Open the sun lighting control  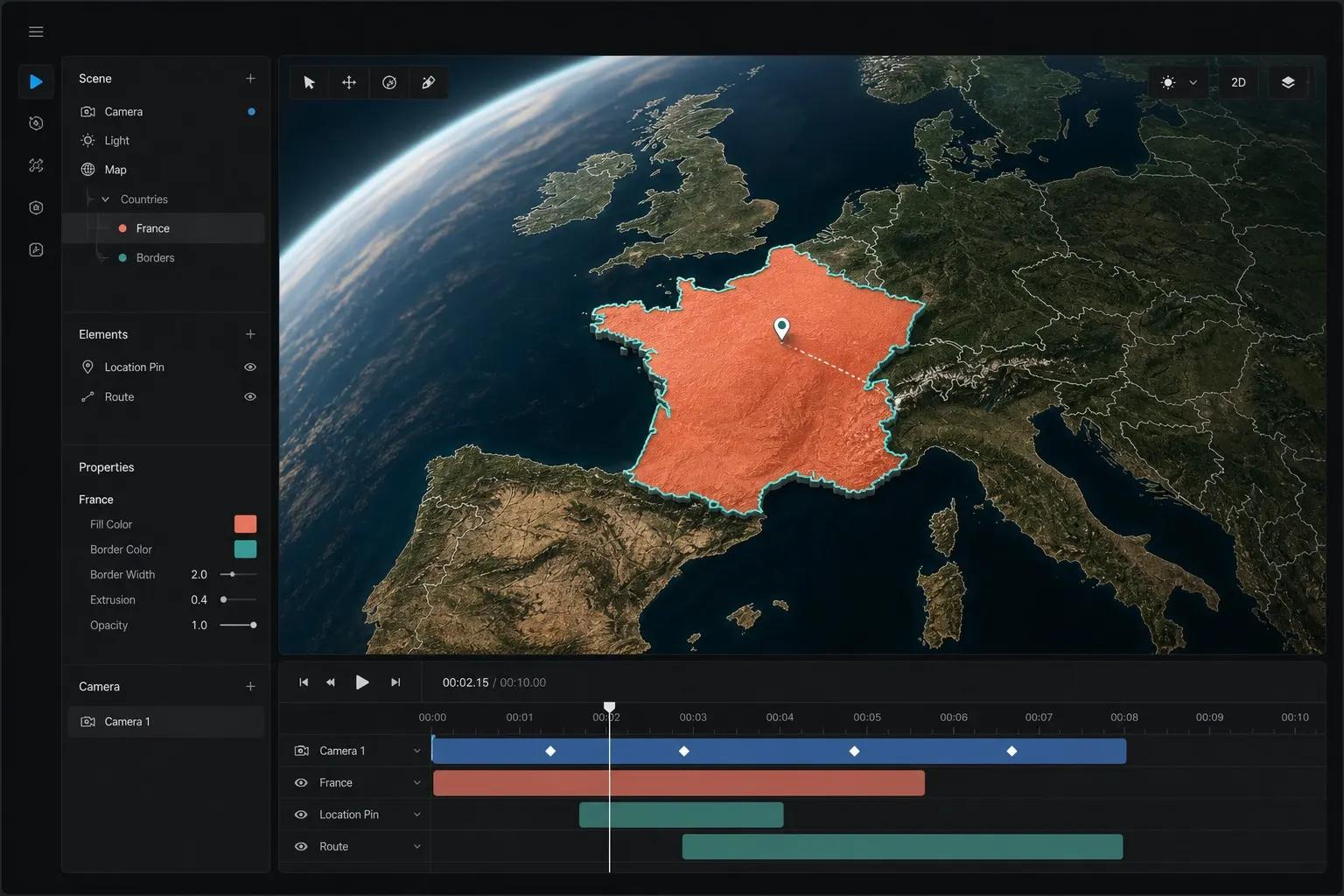pos(1168,82)
